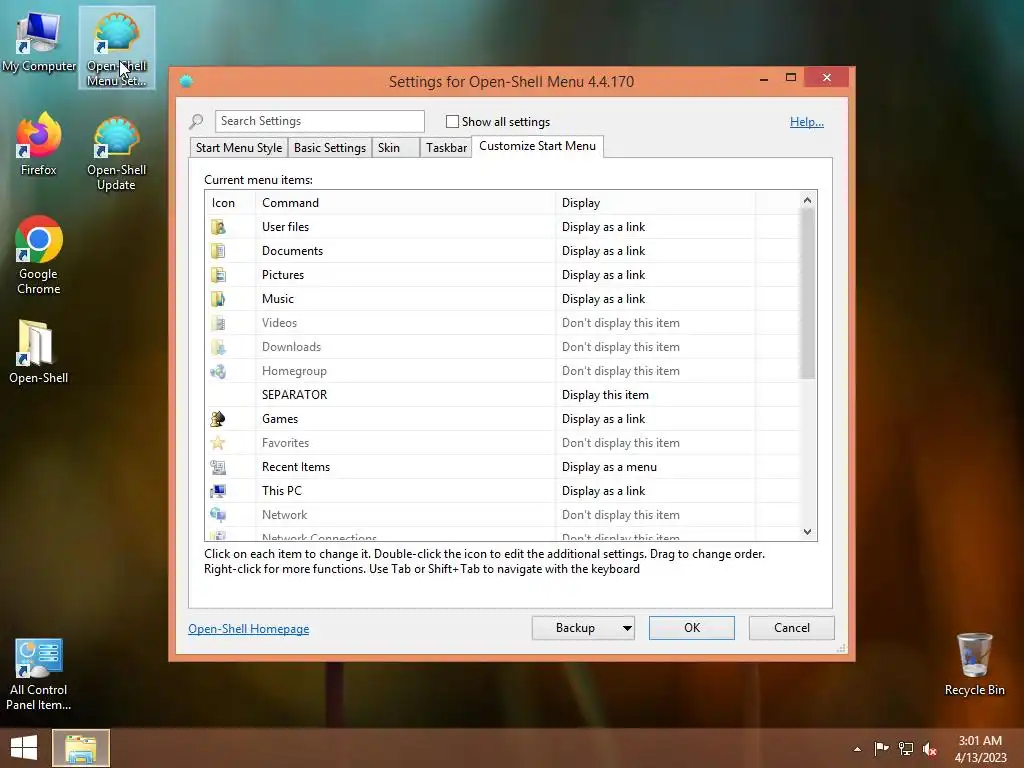
Task: Click the search magnifier icon in Settings
Action: click(x=197, y=121)
